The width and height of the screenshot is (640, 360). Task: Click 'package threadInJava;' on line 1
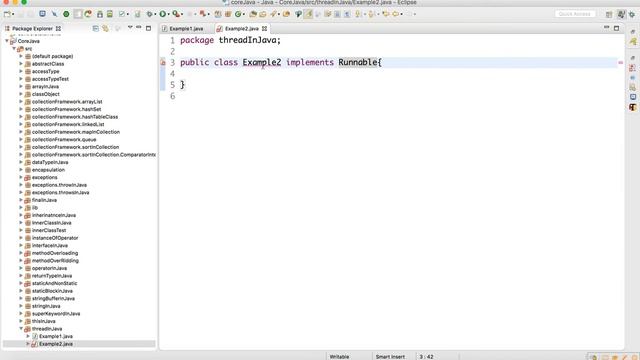(x=230, y=40)
